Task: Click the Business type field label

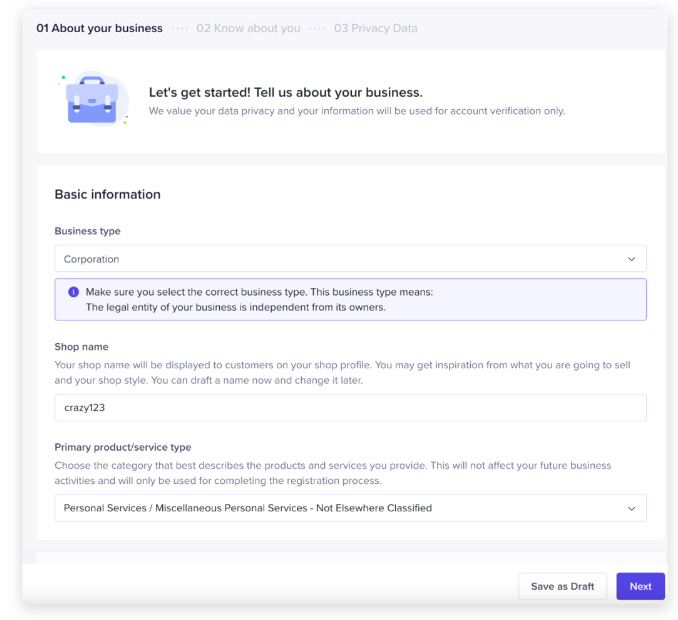Action: click(87, 231)
